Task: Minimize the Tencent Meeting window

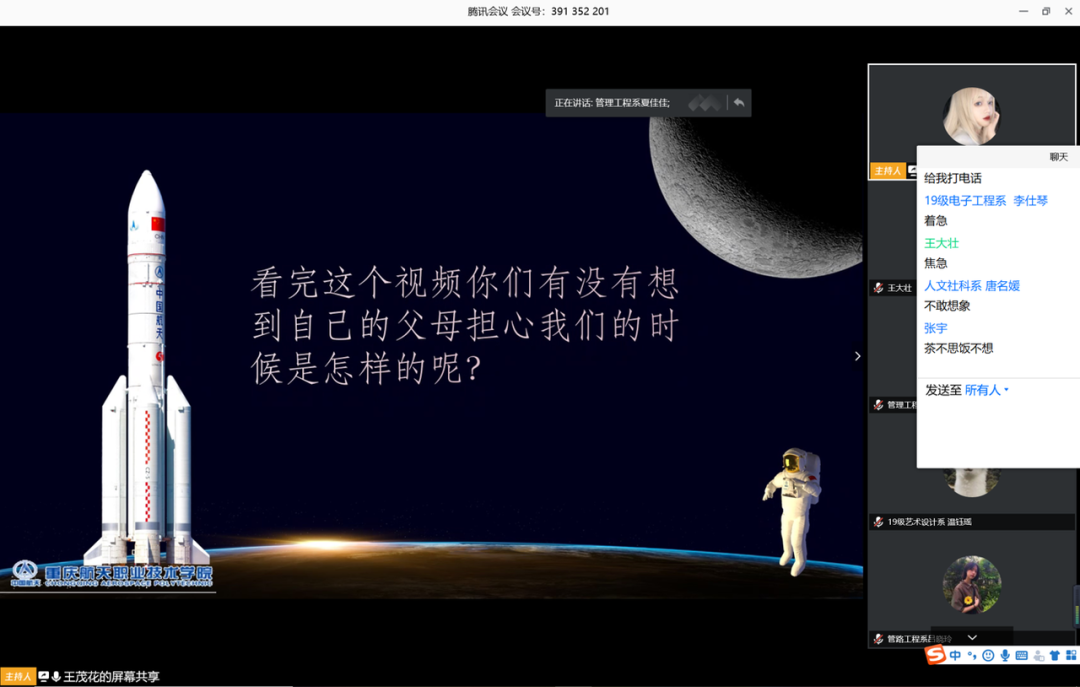Action: [x=1024, y=11]
